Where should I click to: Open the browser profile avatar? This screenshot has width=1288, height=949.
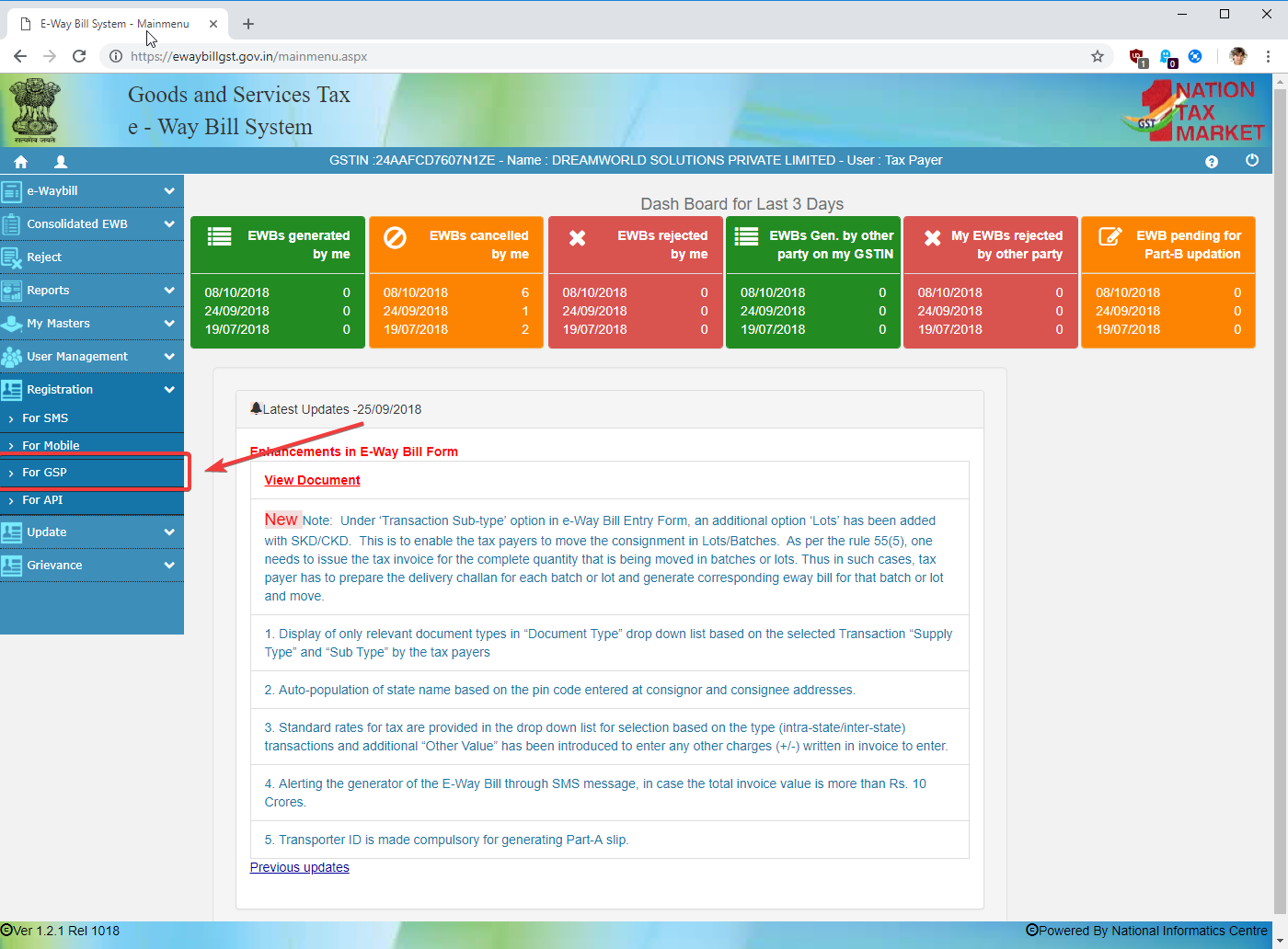coord(1238,56)
